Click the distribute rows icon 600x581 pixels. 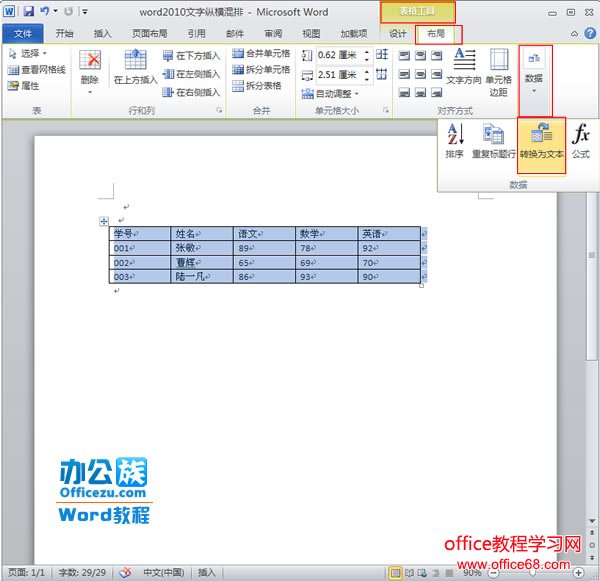point(382,54)
